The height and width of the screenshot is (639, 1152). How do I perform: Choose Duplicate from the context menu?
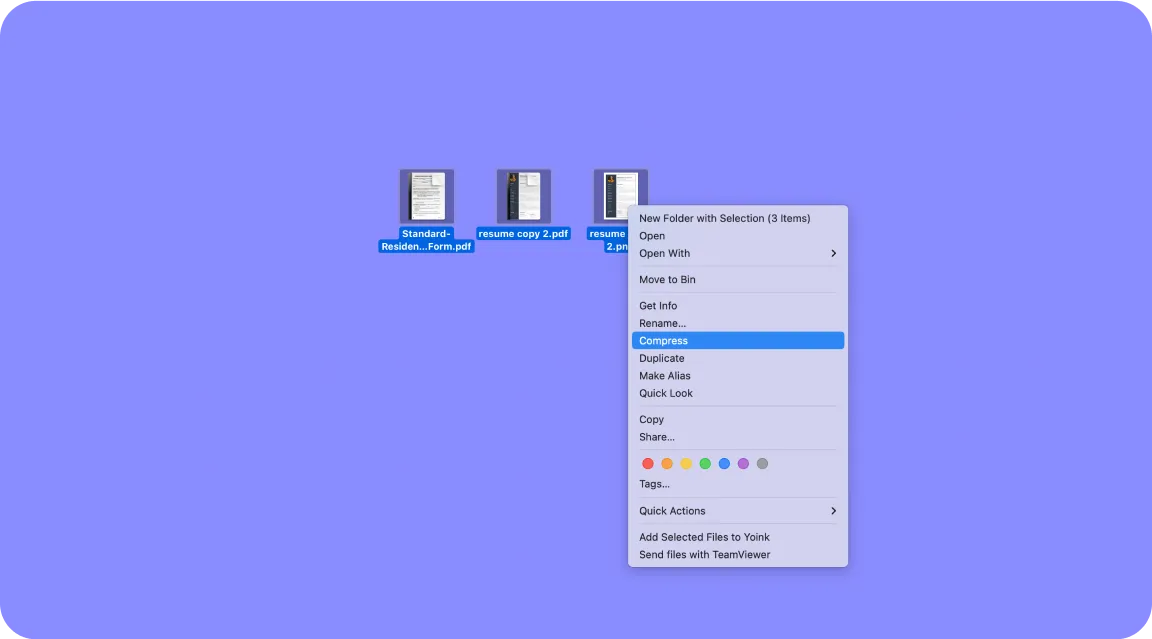(738, 358)
